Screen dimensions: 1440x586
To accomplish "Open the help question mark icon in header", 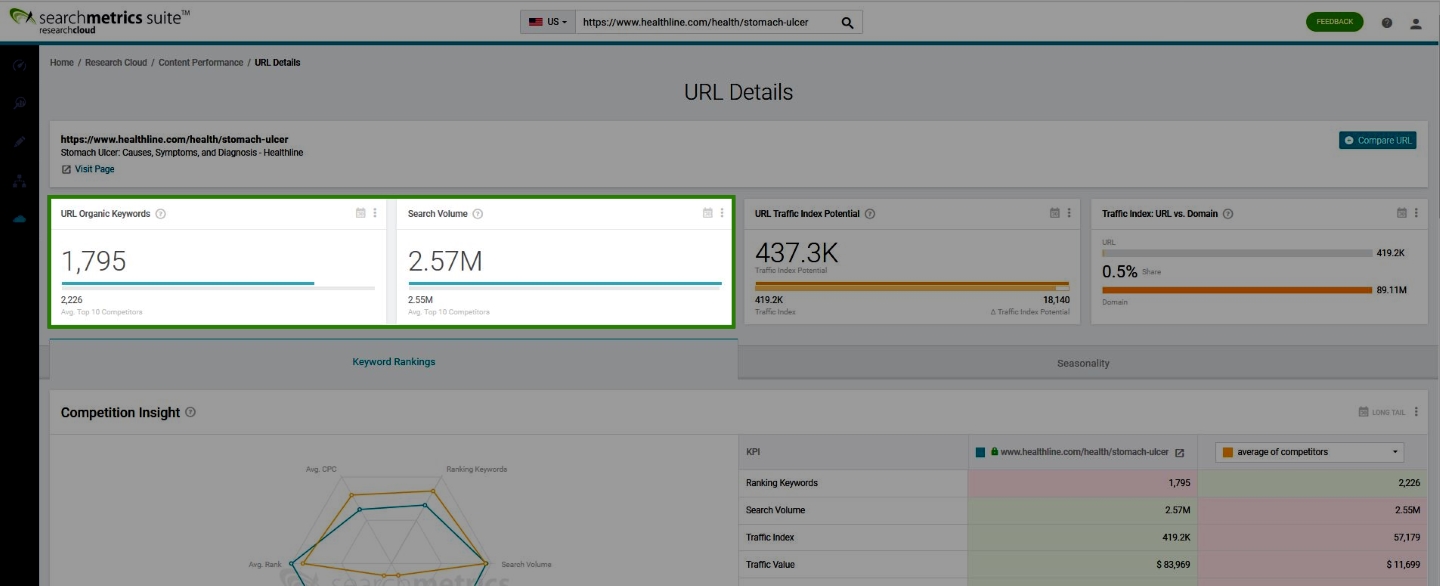I will [x=1387, y=23].
